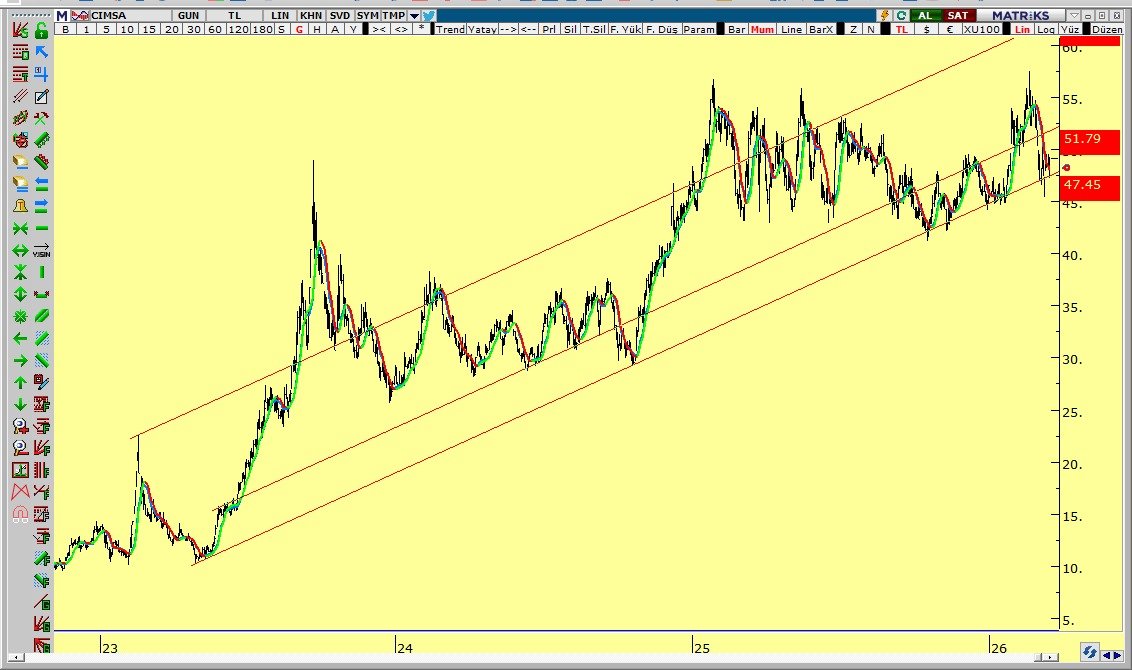Open the LIN scale selector in header
1132x670 pixels.
click(x=280, y=15)
